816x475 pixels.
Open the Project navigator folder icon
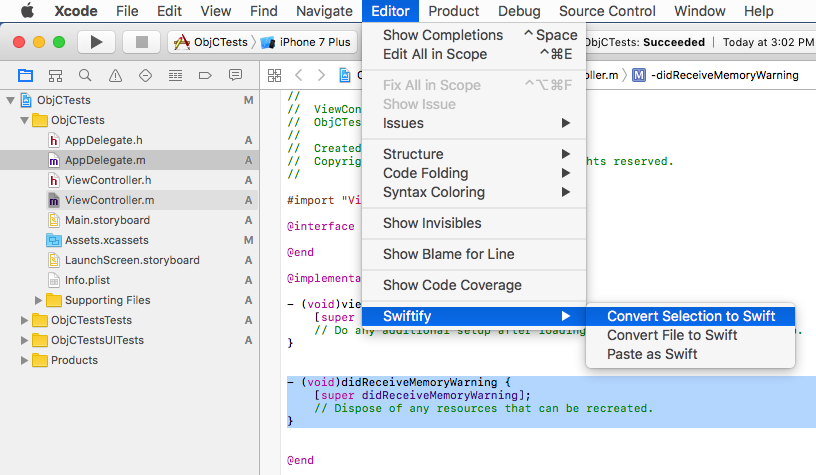click(x=25, y=76)
